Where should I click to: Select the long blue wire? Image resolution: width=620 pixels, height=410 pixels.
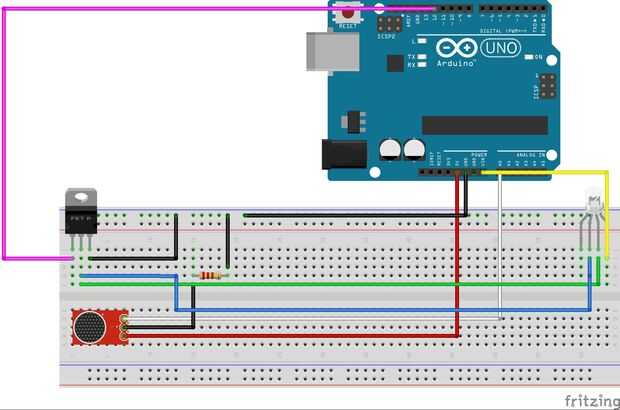pos(383,310)
